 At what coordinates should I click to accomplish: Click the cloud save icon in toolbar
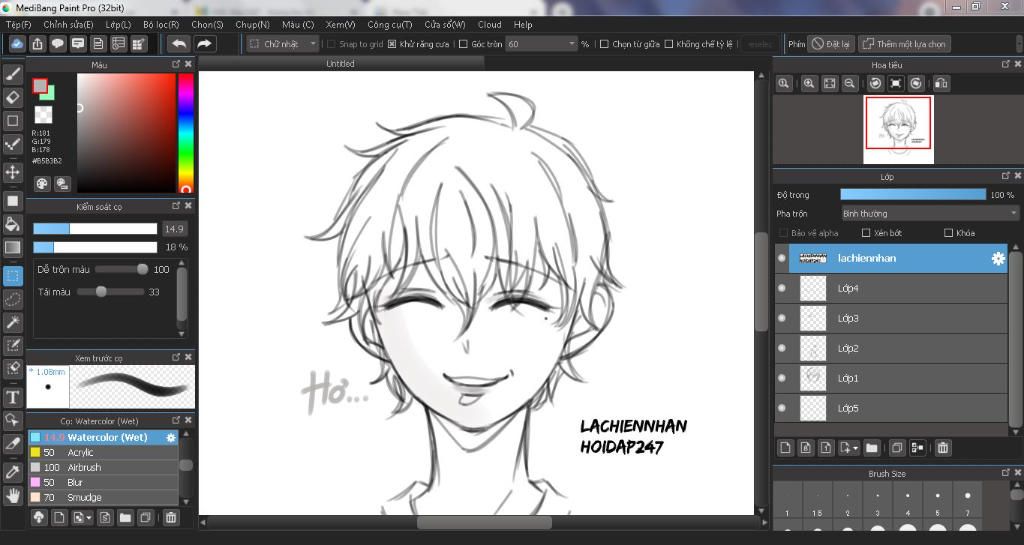coord(17,44)
